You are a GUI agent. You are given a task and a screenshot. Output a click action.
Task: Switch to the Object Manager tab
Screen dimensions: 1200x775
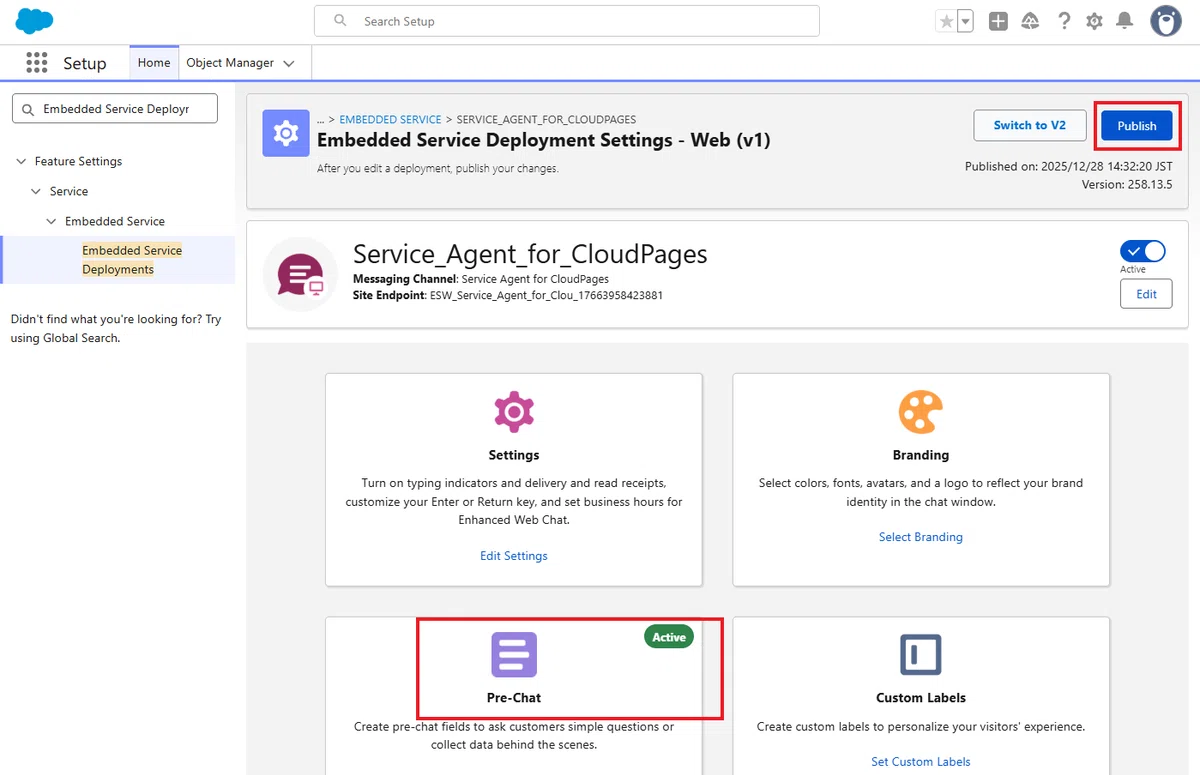coord(230,63)
